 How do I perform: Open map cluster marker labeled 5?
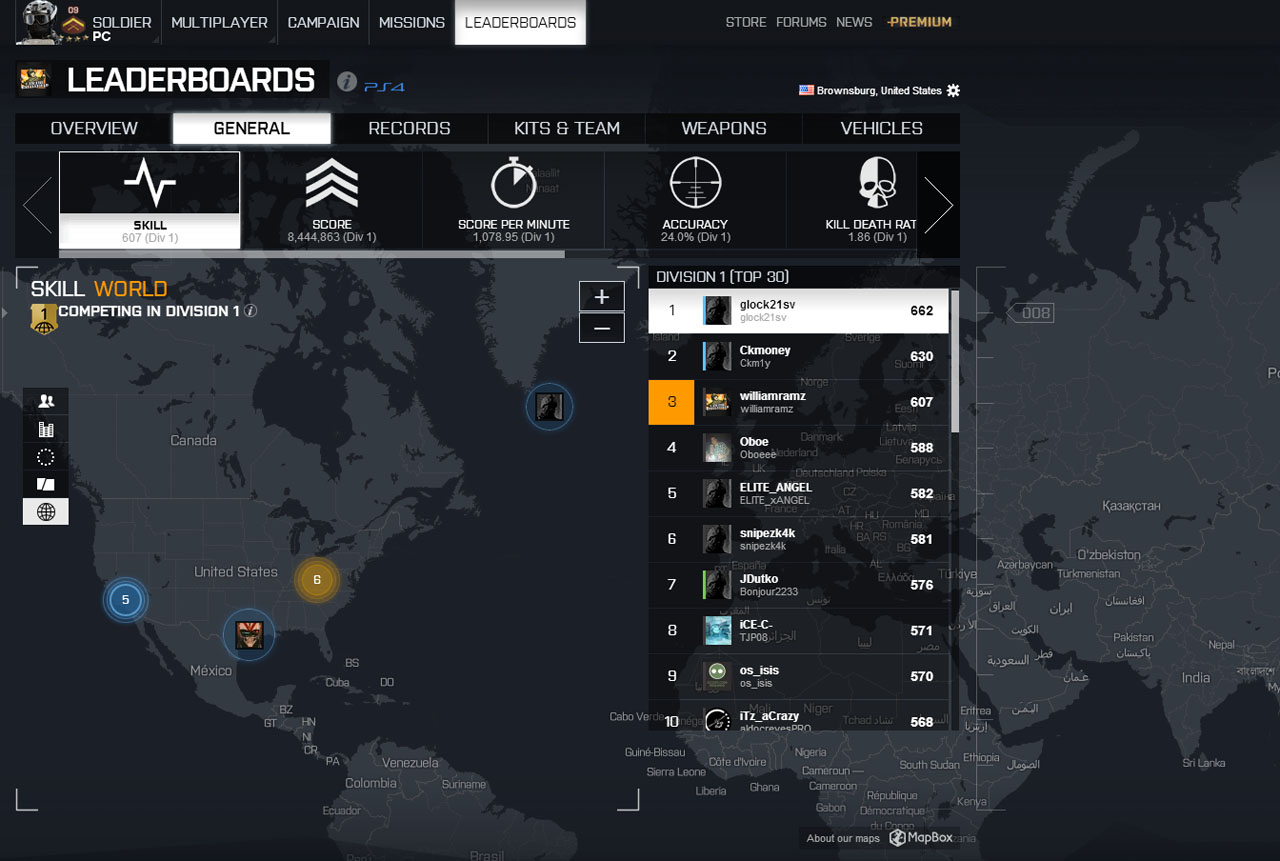click(x=125, y=600)
